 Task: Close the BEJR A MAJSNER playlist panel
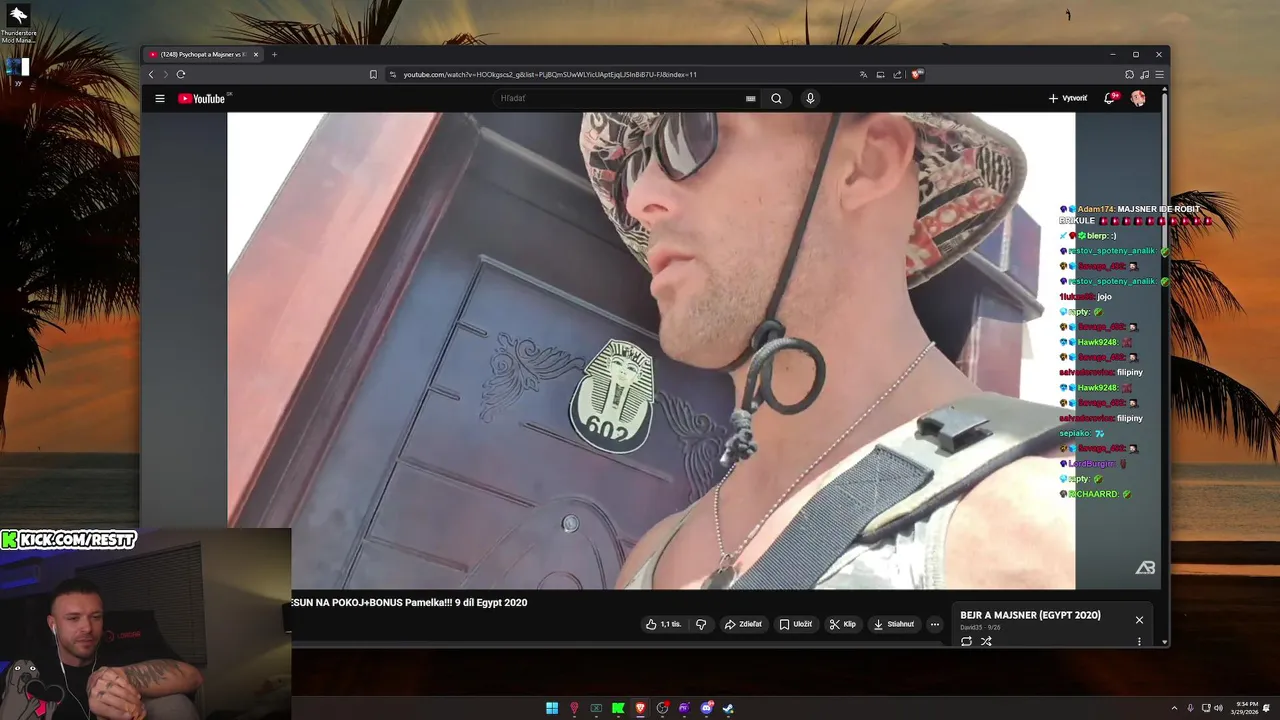1139,620
